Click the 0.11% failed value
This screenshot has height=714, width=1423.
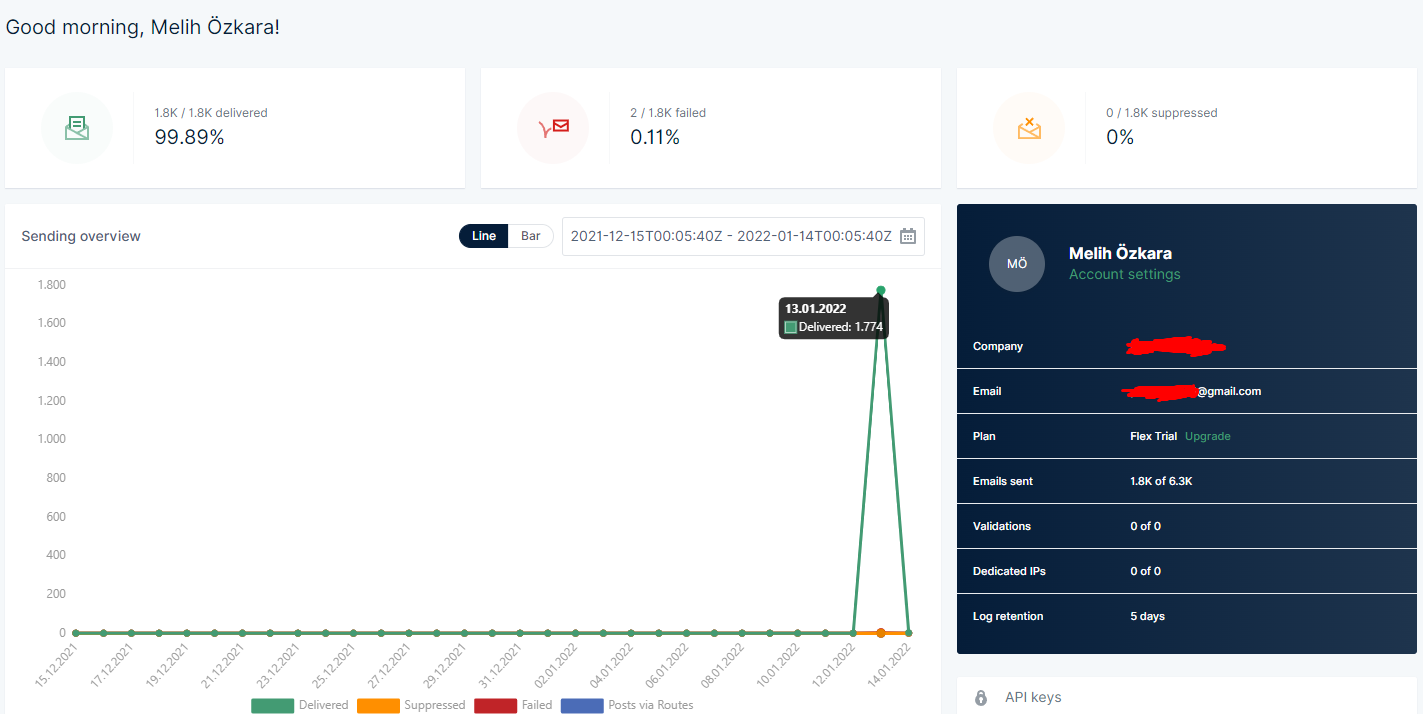[x=655, y=138]
